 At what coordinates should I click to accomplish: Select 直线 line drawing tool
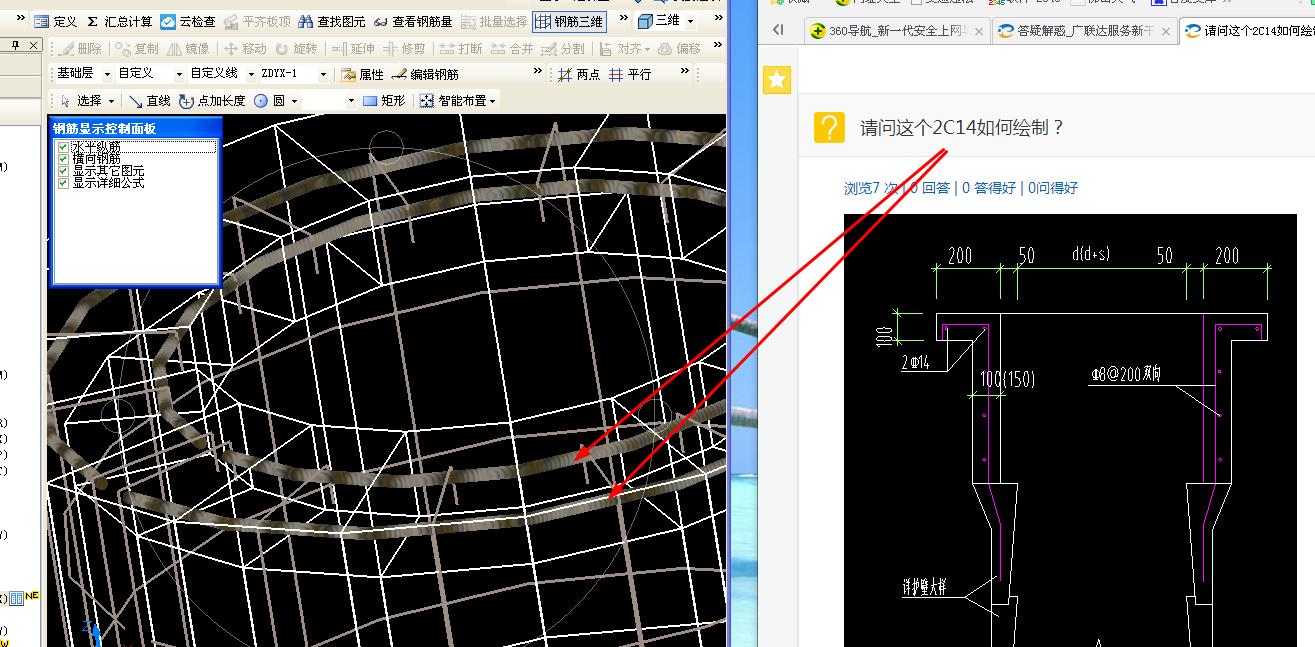[148, 100]
